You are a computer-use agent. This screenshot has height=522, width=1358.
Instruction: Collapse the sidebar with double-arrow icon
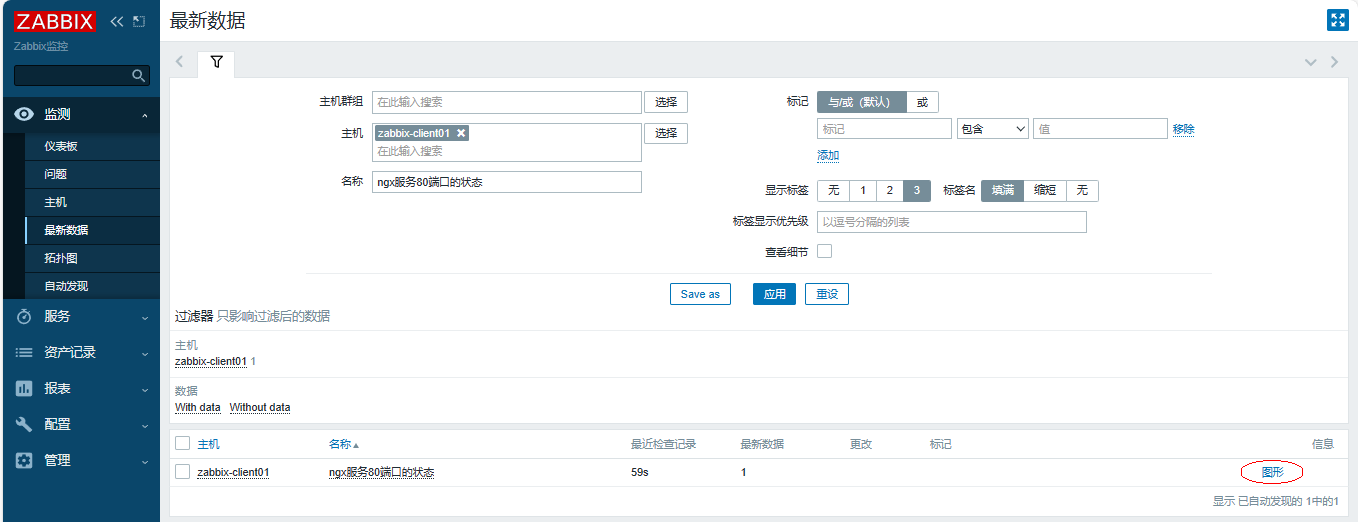(116, 21)
